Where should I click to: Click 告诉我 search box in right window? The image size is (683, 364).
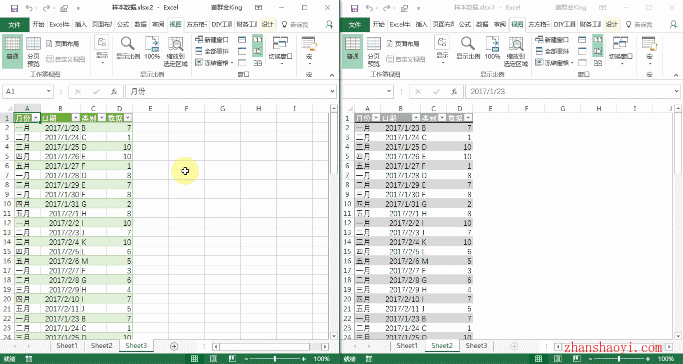pyautogui.click(x=639, y=24)
